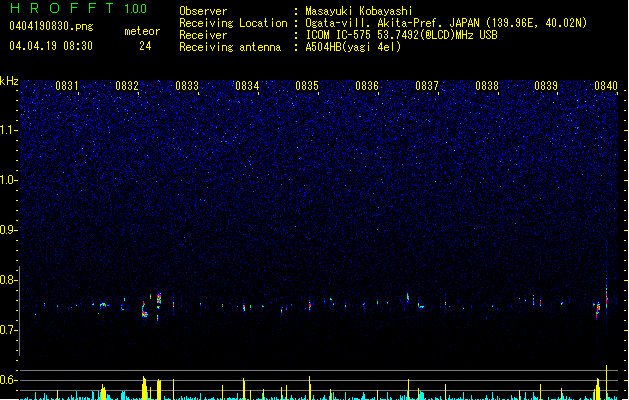Click the 0.7 frequency axis label
This screenshot has height=400, width=629.
point(8,330)
